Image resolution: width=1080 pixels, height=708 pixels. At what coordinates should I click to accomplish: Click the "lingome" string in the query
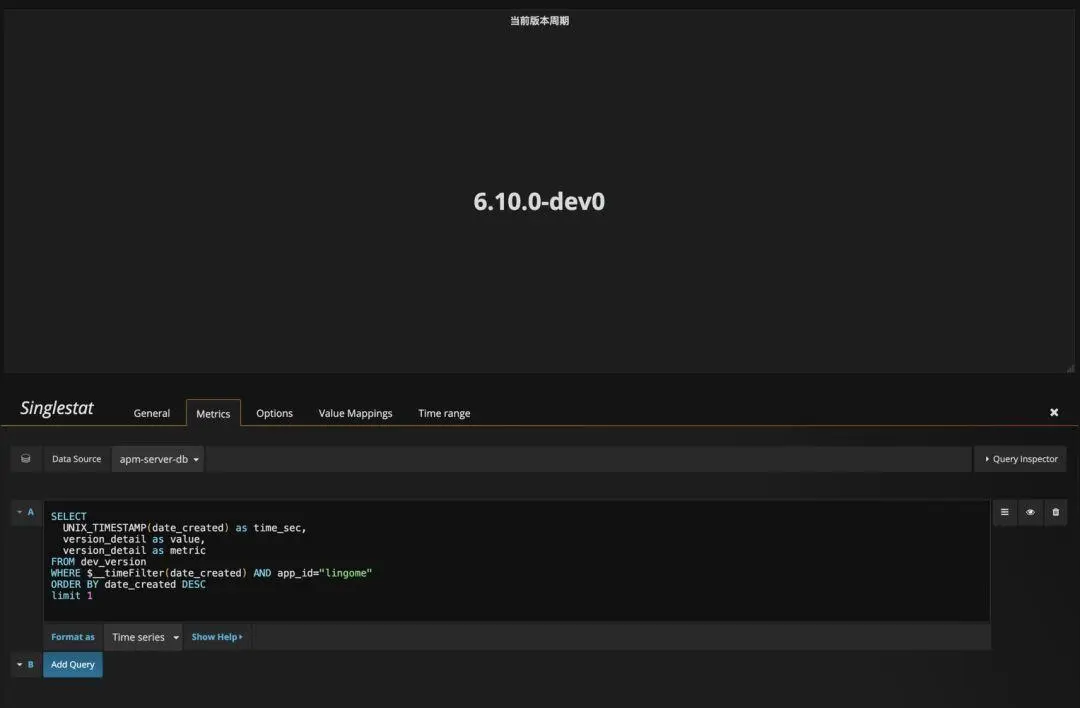[346, 573]
